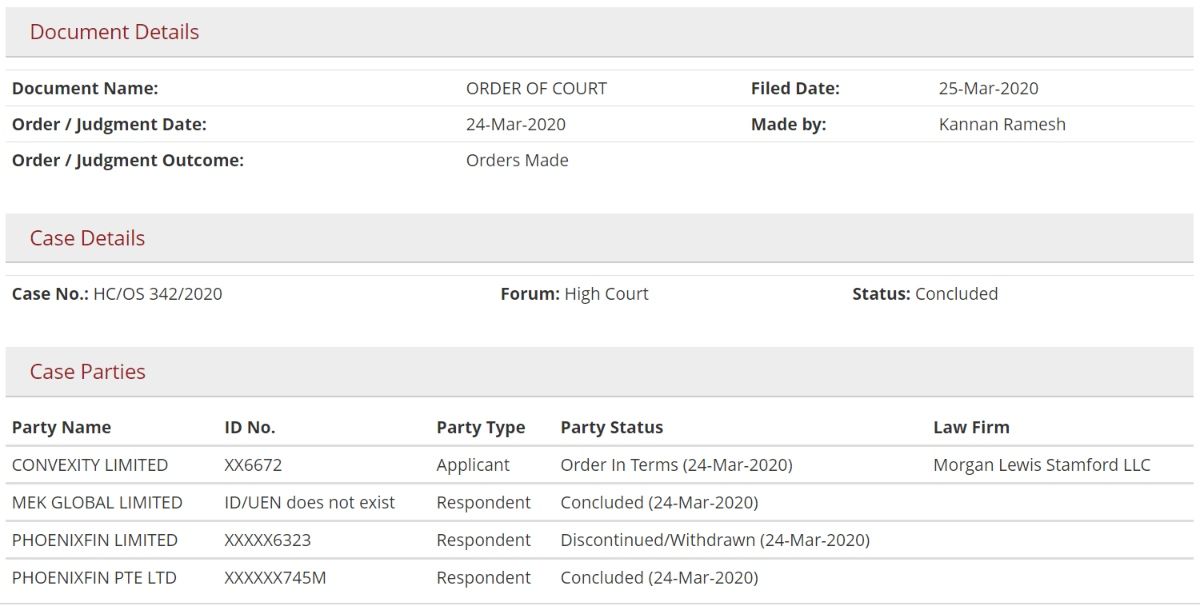Image resolution: width=1200 pixels, height=610 pixels.
Task: Click the ID No. column header
Action: click(x=250, y=427)
